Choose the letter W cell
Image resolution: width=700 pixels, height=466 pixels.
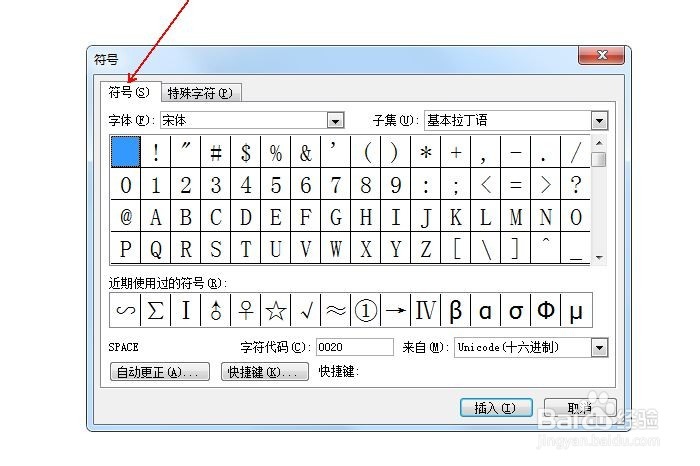[335, 248]
